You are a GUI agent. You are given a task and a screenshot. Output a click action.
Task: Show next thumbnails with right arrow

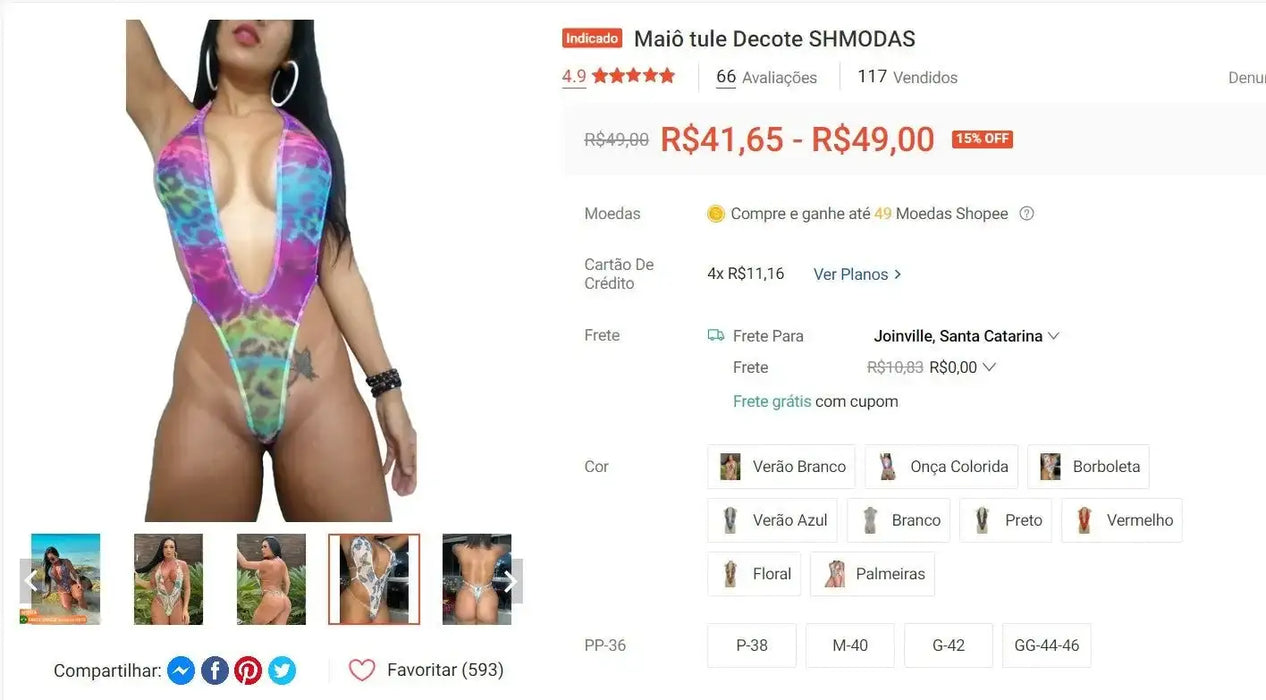tap(510, 581)
